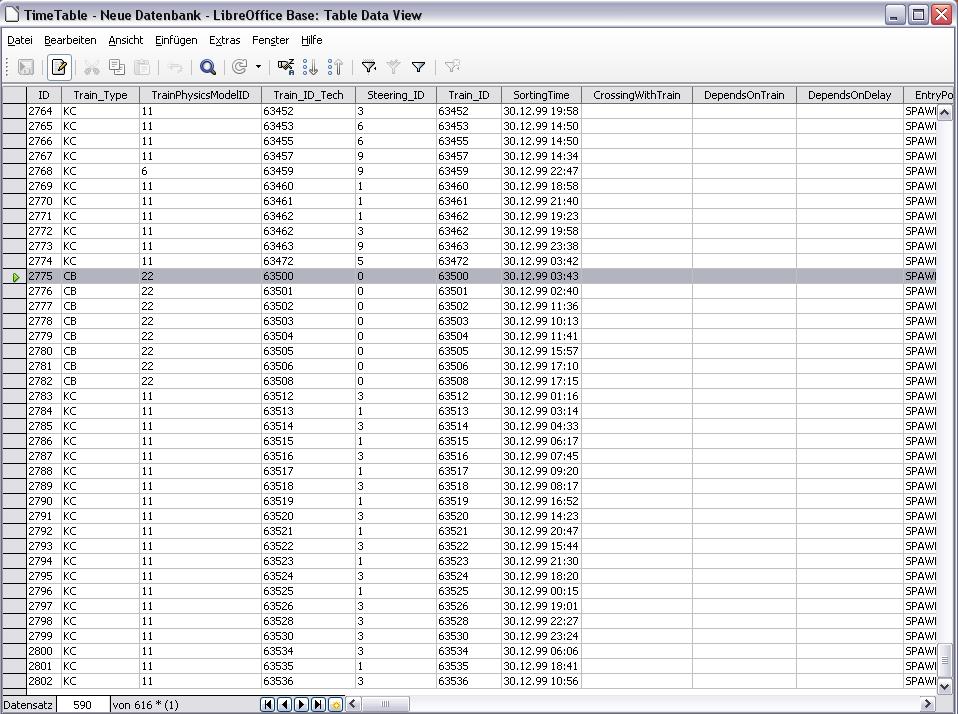Click Sort Ascending icon
The height and width of the screenshot is (714, 958).
click(x=310, y=67)
